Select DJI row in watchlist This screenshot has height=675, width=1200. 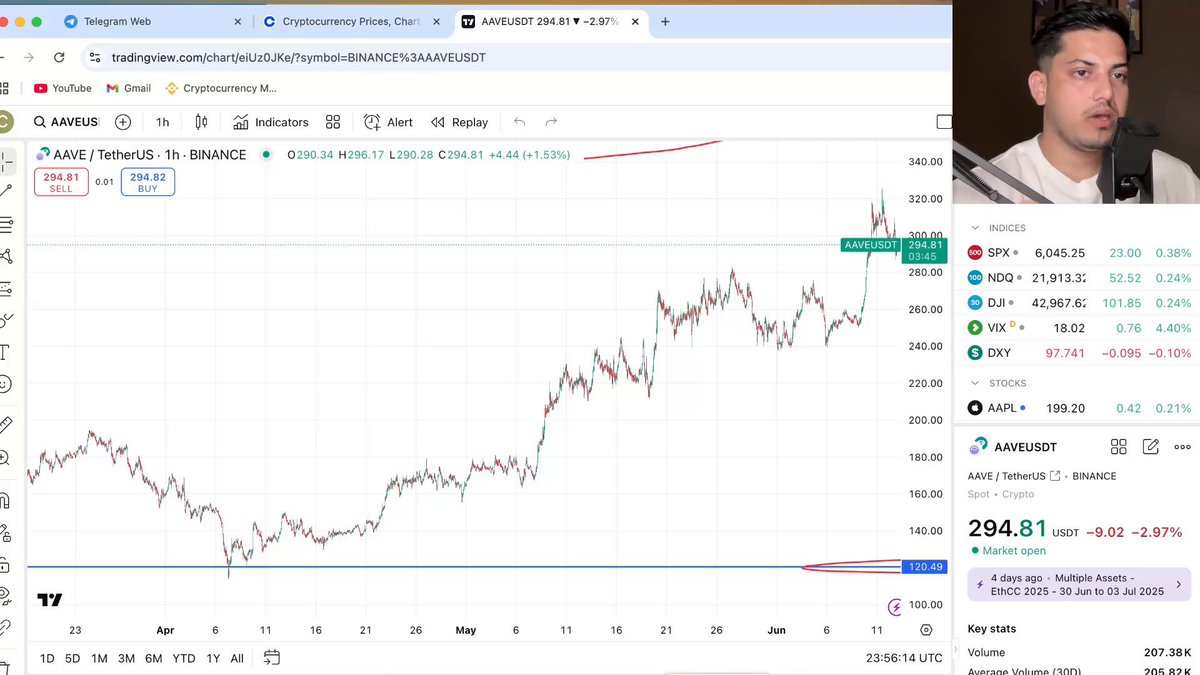(x=1078, y=303)
